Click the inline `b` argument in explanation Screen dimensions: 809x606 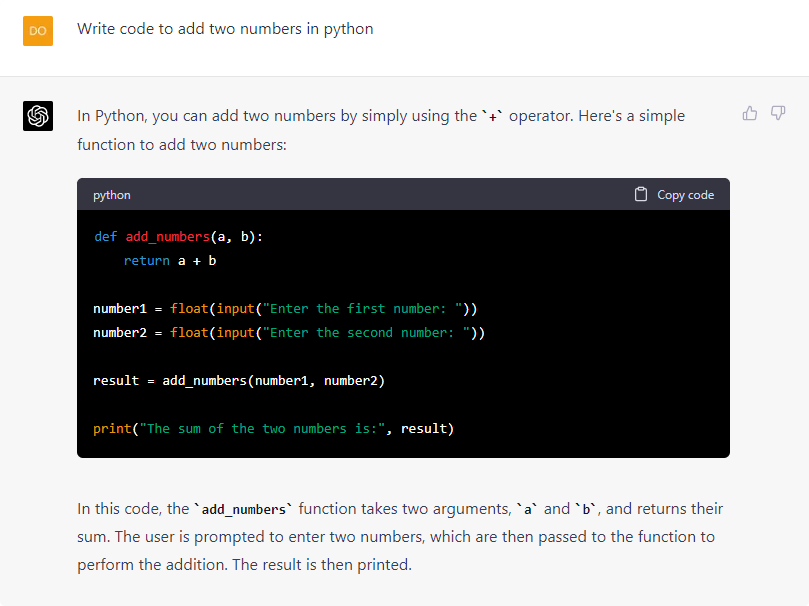pyautogui.click(x=586, y=510)
